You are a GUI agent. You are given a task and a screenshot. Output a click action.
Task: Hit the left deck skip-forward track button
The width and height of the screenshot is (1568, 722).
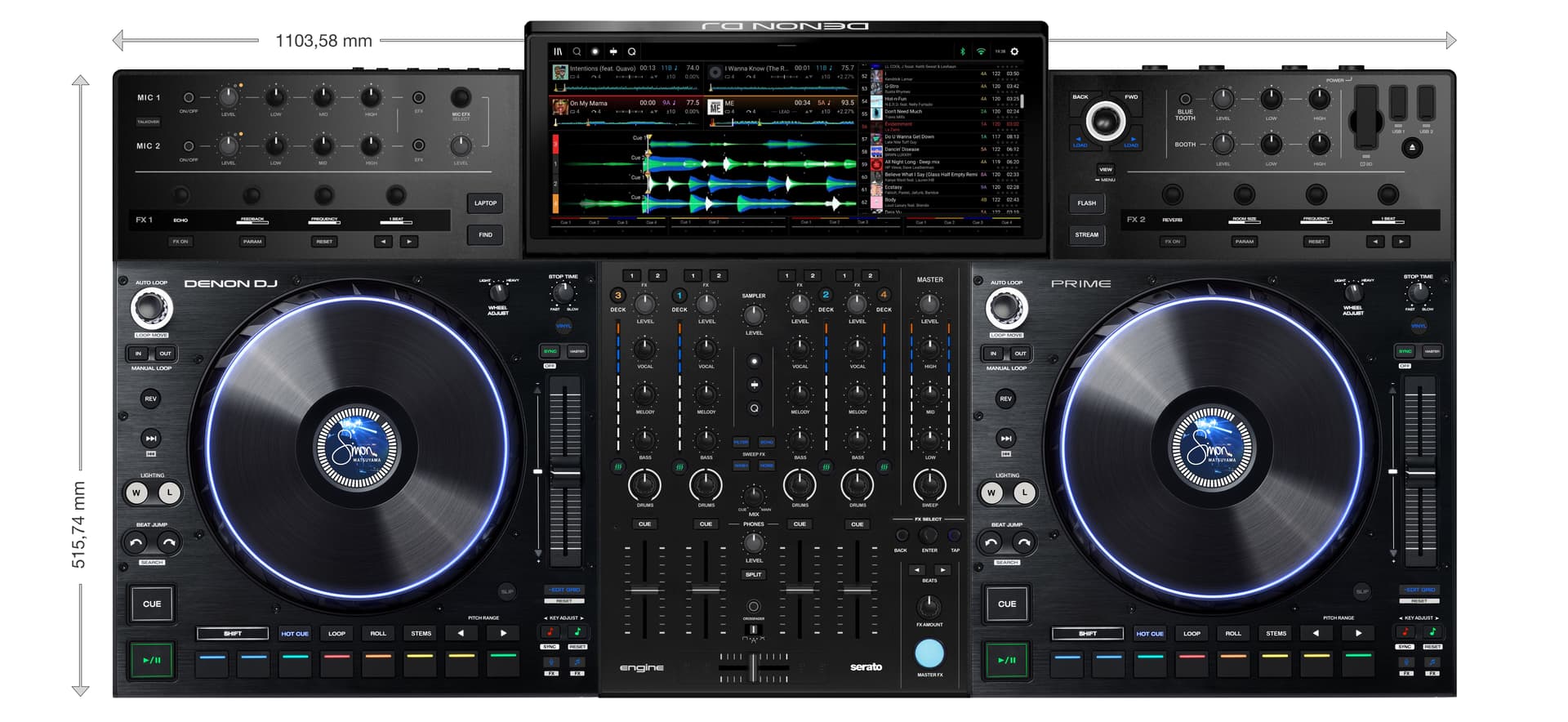pos(150,439)
